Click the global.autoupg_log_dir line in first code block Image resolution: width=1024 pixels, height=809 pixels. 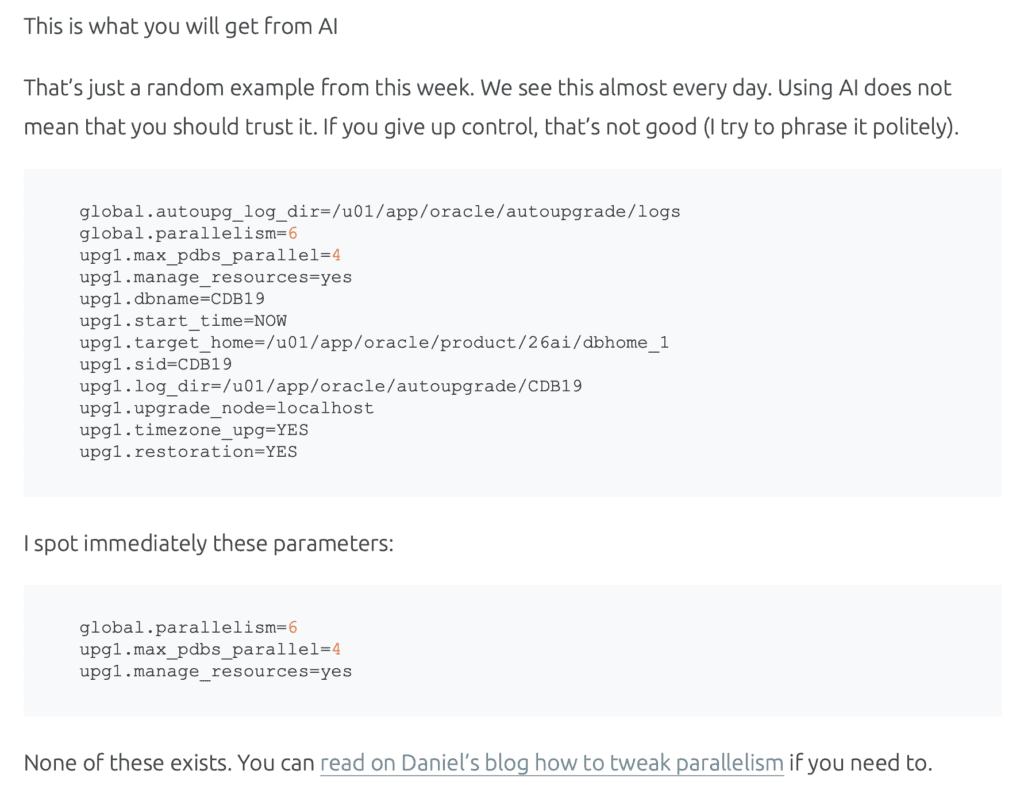point(379,211)
